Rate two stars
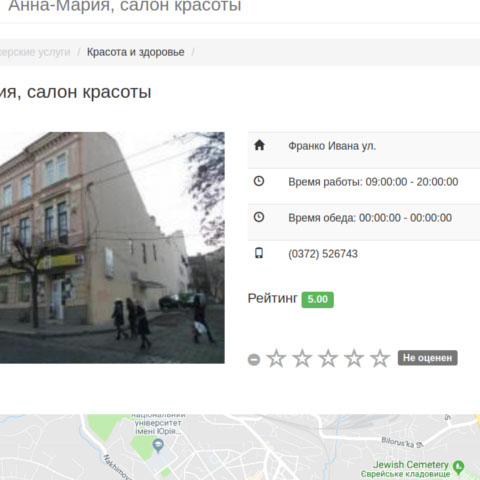Viewport: 480px width, 480px height. tap(302, 358)
